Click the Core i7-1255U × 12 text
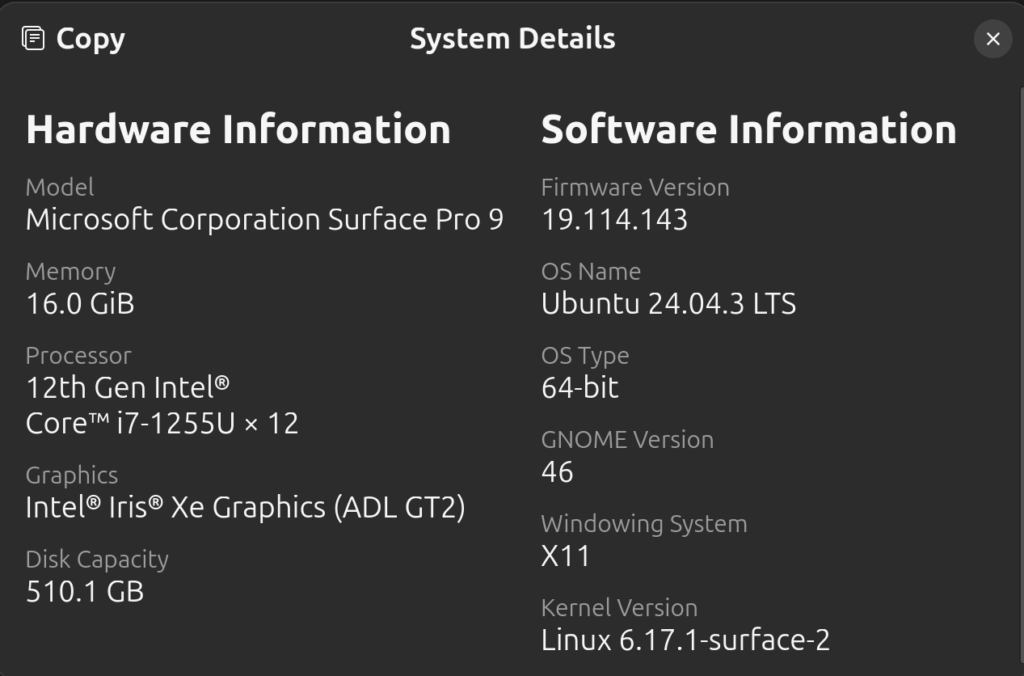The height and width of the screenshot is (676, 1024). [162, 424]
